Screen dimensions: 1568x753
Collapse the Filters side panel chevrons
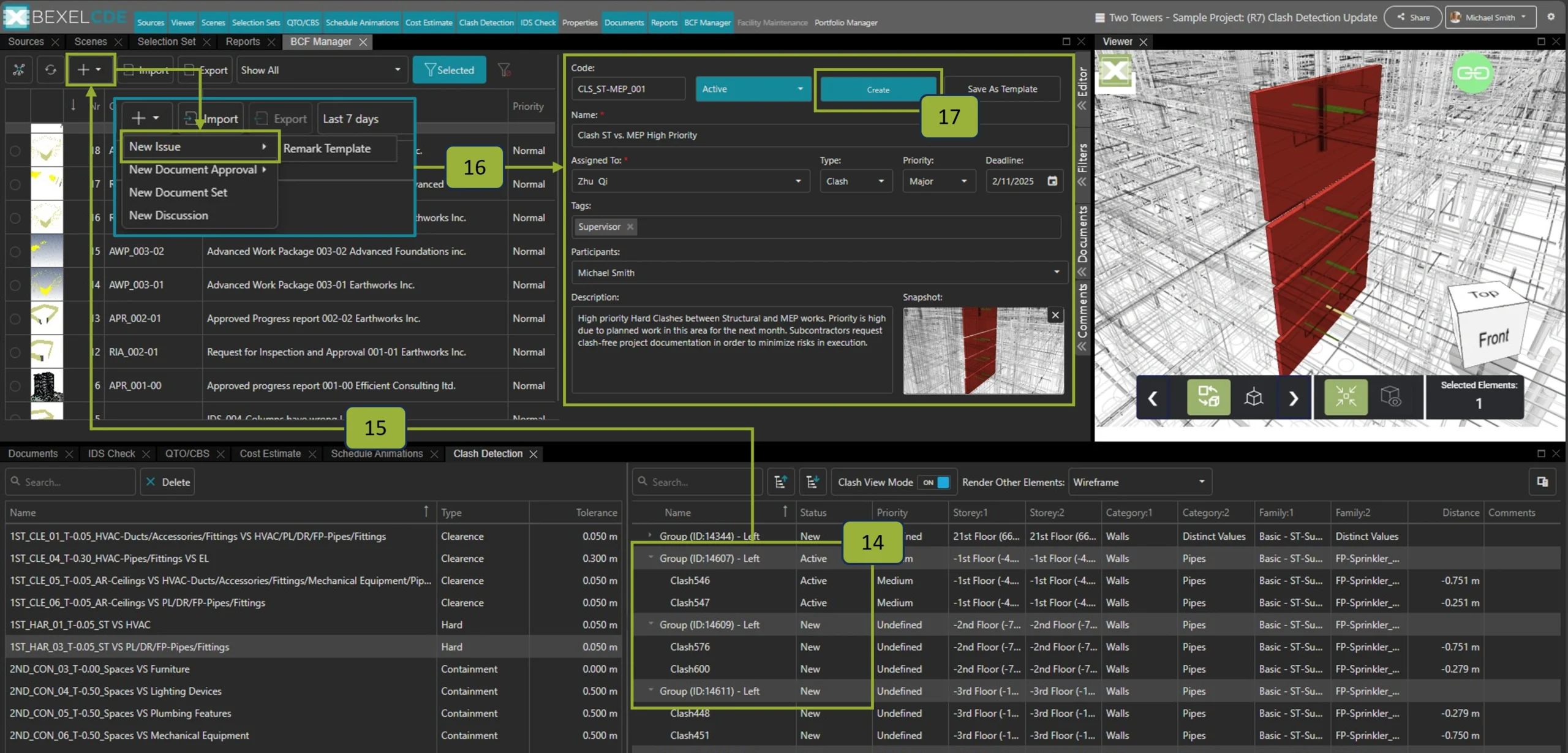[x=1082, y=182]
